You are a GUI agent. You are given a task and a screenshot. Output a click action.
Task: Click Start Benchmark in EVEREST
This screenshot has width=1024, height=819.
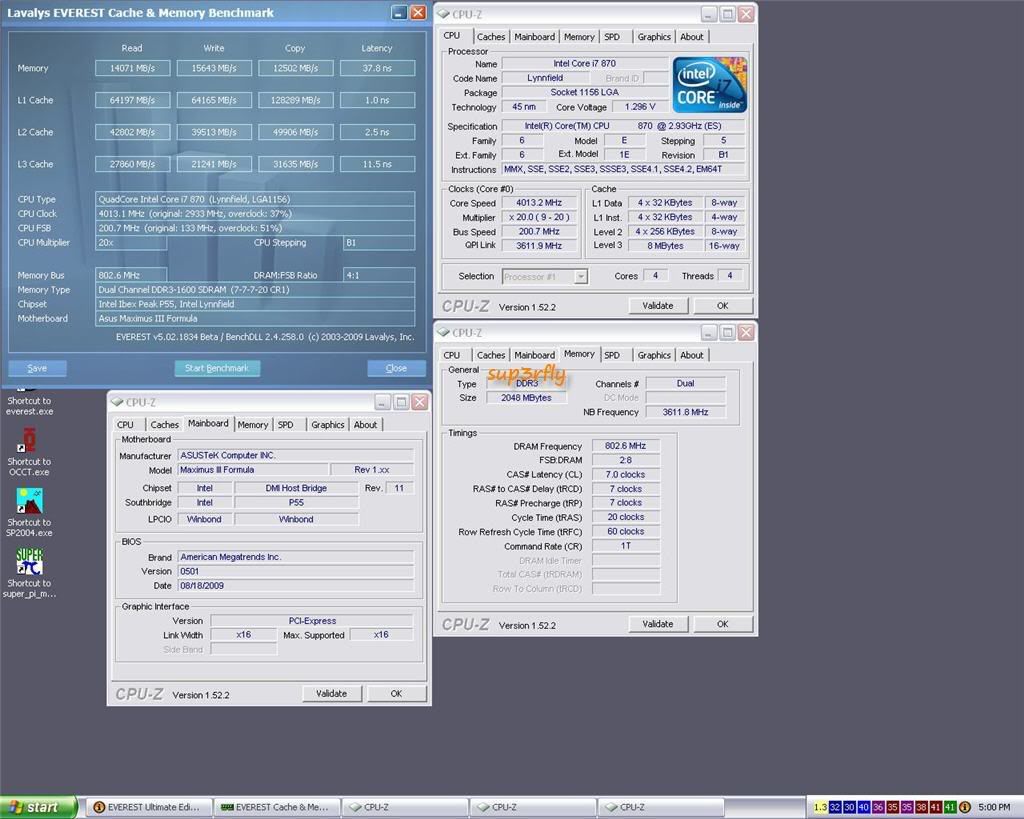(x=217, y=367)
